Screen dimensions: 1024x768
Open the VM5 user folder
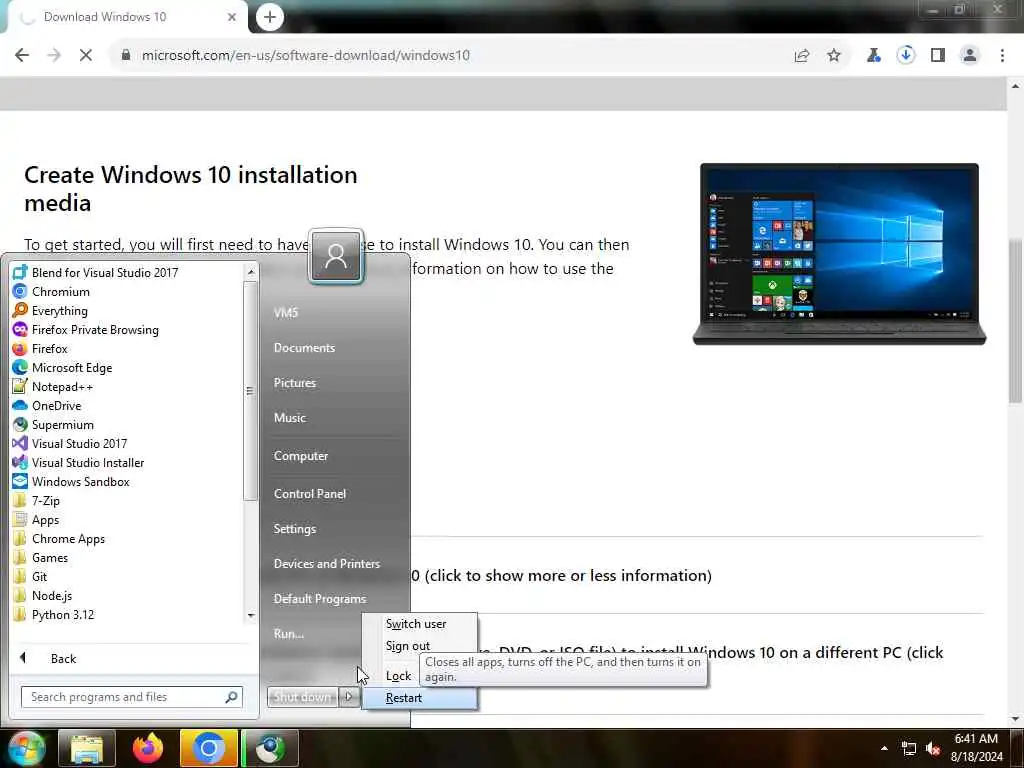[x=285, y=312]
